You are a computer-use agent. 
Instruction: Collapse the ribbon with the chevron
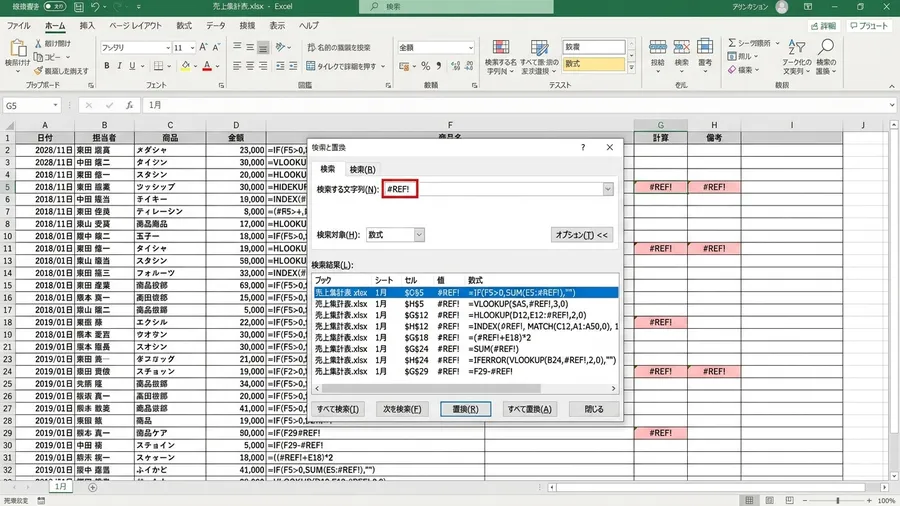tap(891, 85)
